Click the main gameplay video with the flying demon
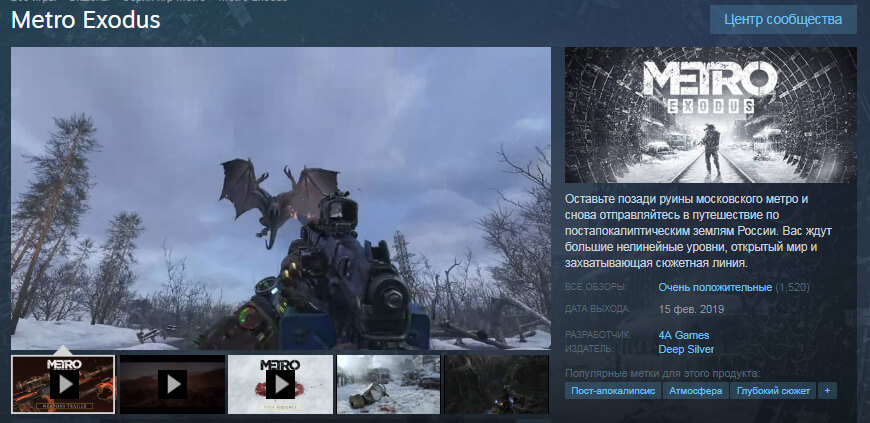Image resolution: width=870 pixels, height=423 pixels. (x=281, y=198)
